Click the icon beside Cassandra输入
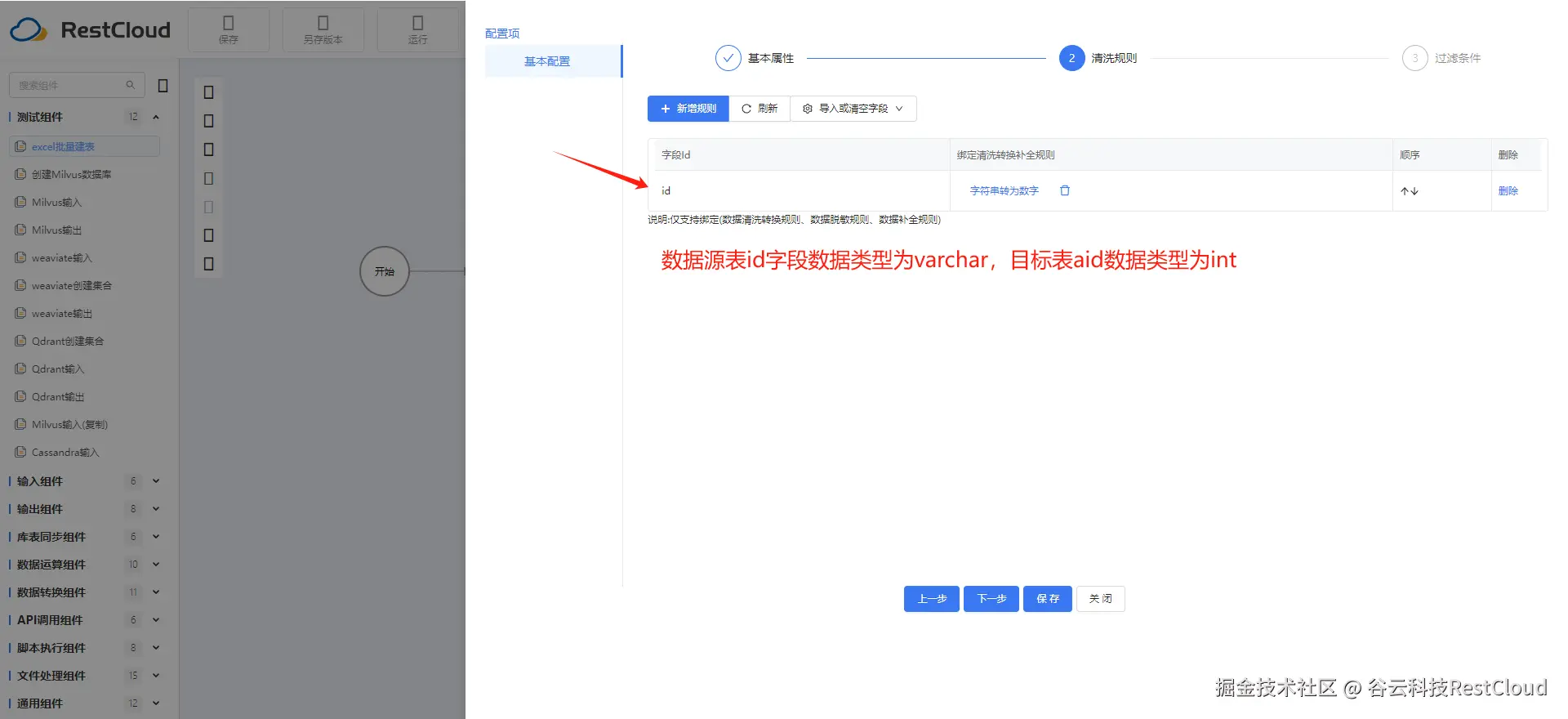Viewport: 1568px width, 719px height. [x=20, y=452]
